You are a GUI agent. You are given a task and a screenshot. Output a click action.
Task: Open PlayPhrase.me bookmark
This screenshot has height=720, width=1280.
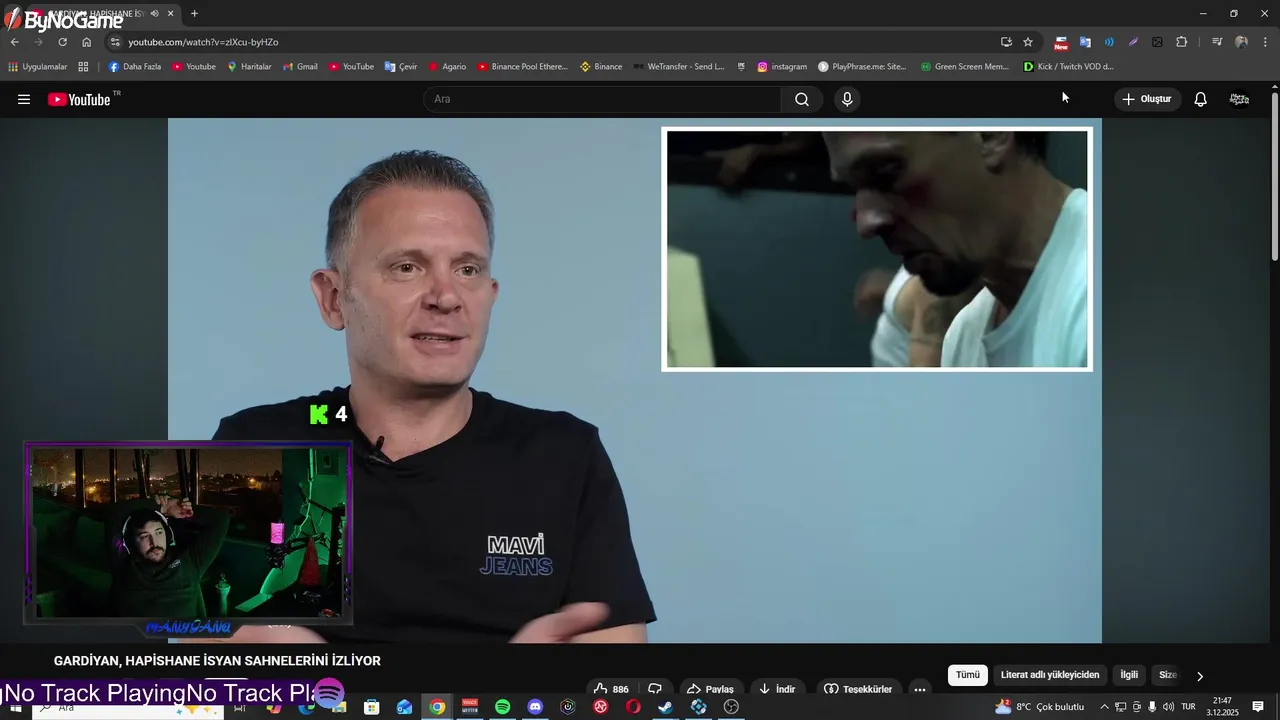[862, 67]
